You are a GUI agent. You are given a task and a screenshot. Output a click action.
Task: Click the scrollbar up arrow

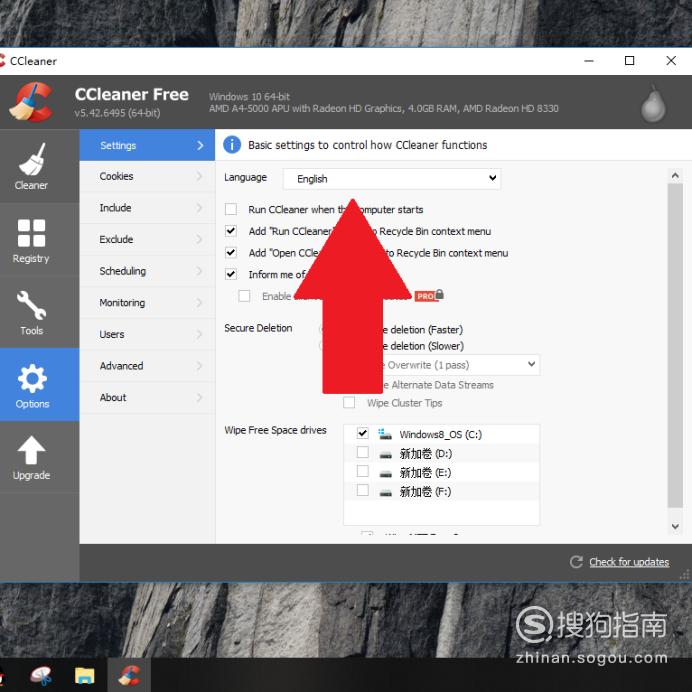pos(675,176)
